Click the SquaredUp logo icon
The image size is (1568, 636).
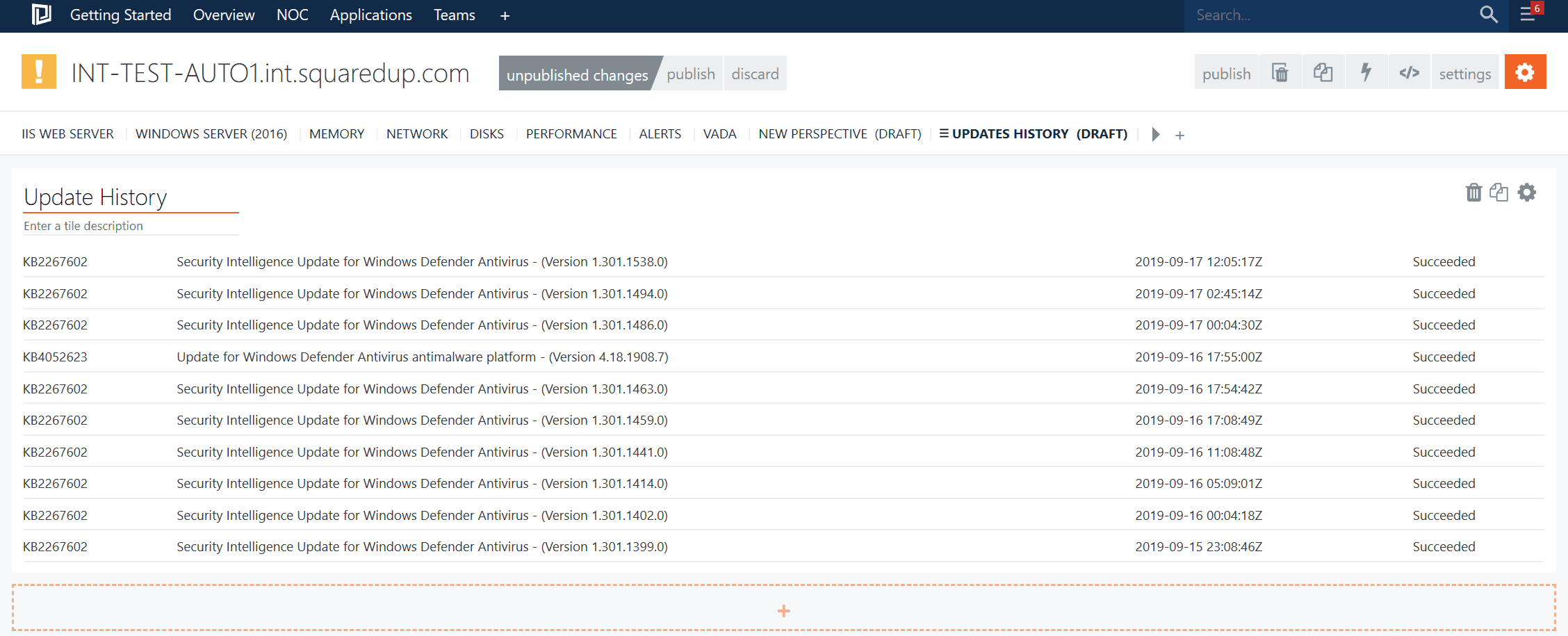(x=42, y=15)
